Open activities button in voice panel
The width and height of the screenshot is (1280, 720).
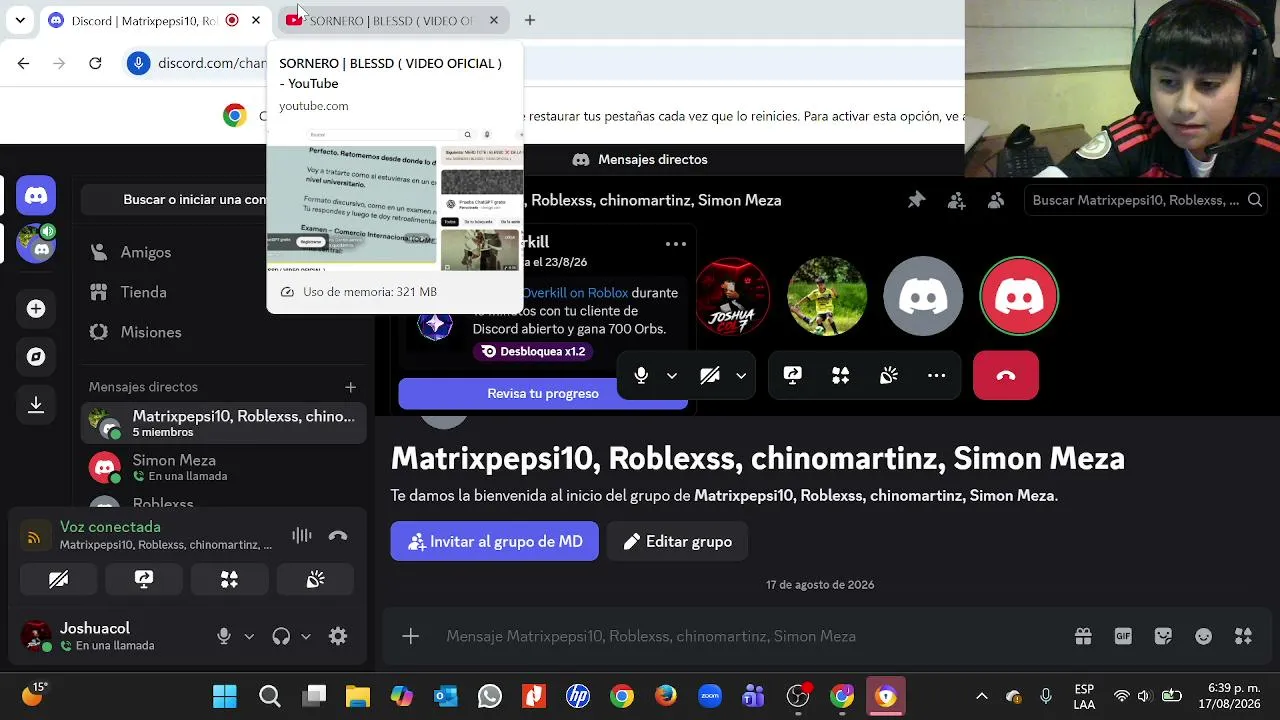(229, 579)
